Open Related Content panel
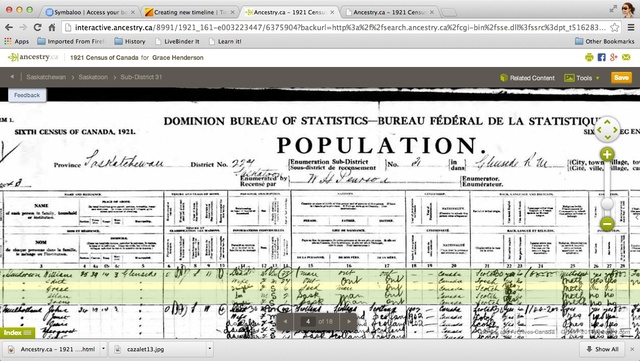The width and height of the screenshot is (640, 361). pyautogui.click(x=527, y=78)
